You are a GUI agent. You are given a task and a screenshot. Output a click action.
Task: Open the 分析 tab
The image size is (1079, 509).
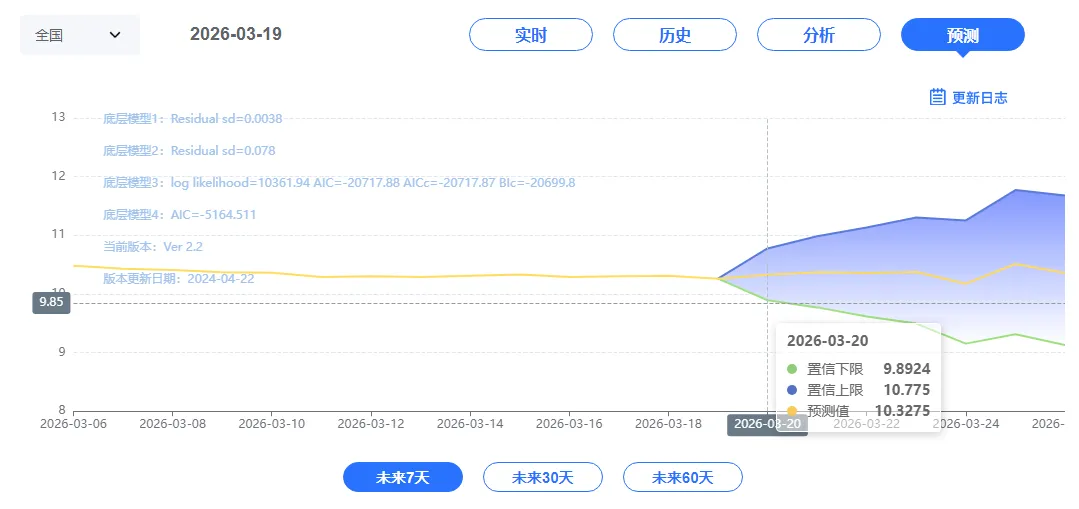pyautogui.click(x=818, y=35)
